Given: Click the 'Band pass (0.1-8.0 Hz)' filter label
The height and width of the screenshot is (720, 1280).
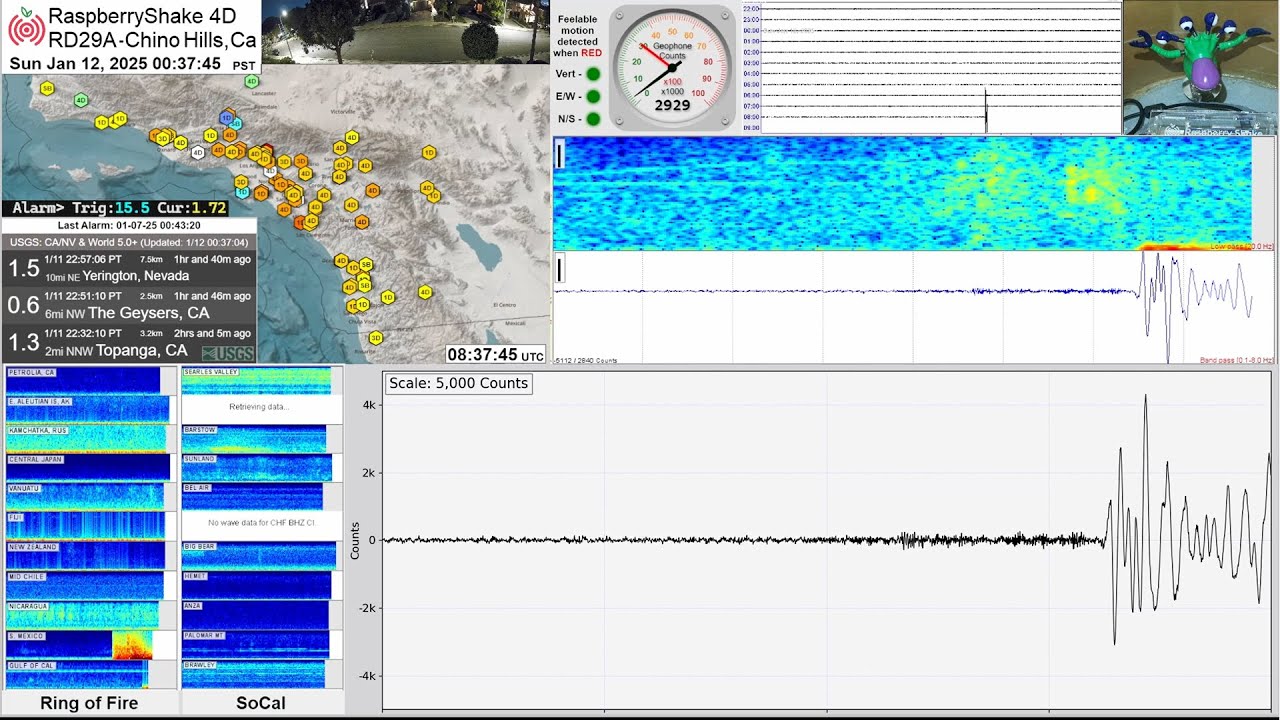Looking at the screenshot, I should 1236,360.
